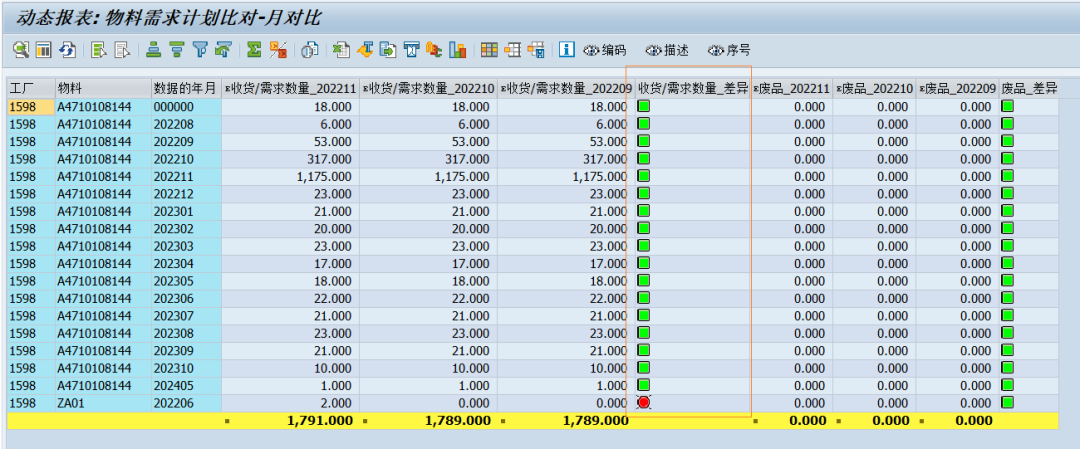Click the Save Layout icon

[536, 50]
